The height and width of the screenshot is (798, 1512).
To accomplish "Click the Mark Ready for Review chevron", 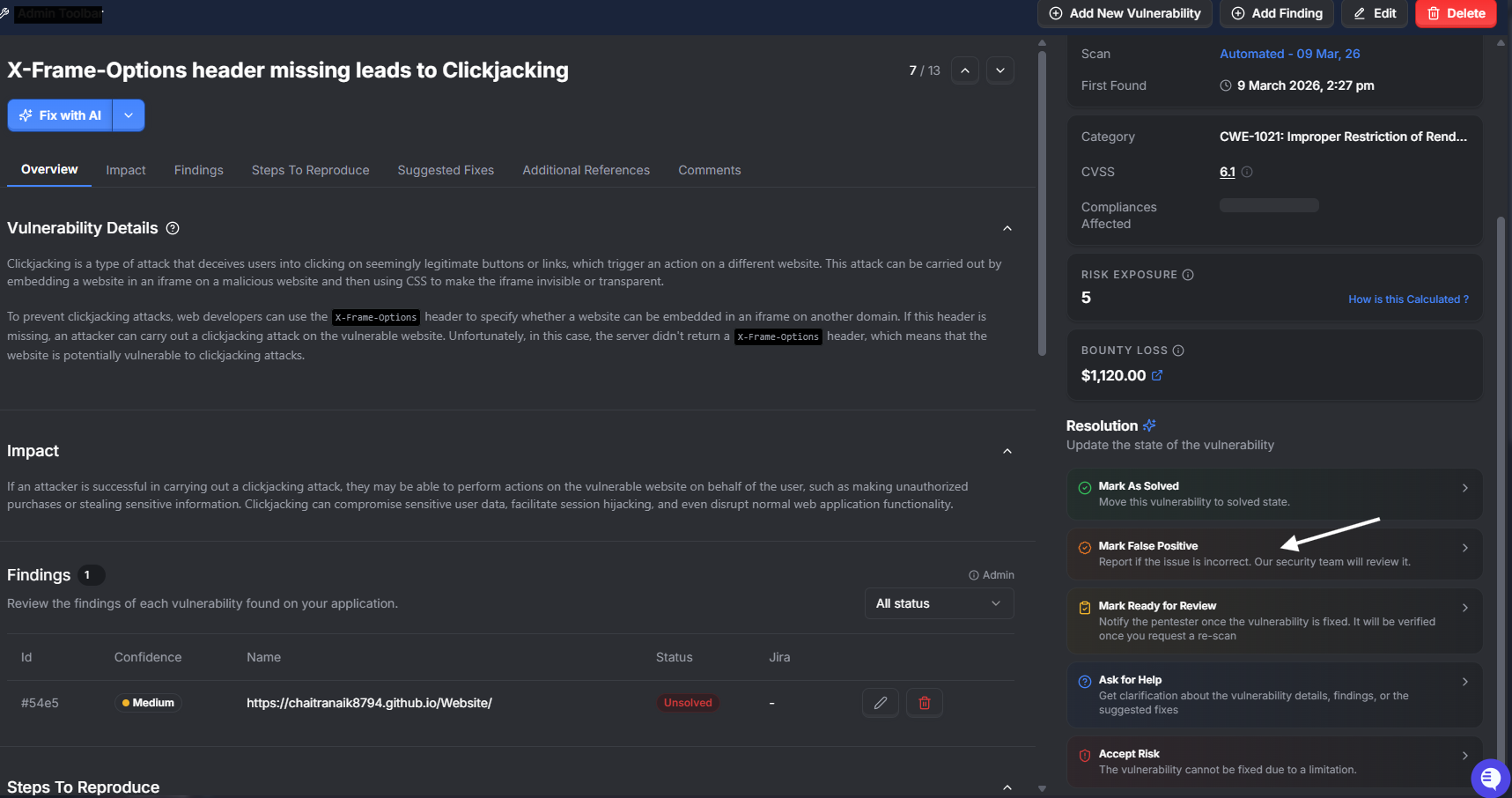I will 1465,608.
